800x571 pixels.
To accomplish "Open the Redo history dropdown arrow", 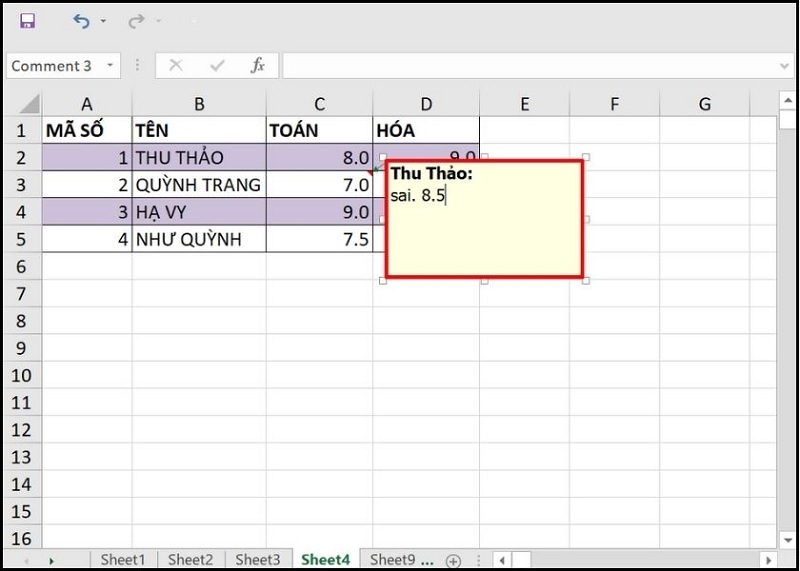I will click(157, 22).
